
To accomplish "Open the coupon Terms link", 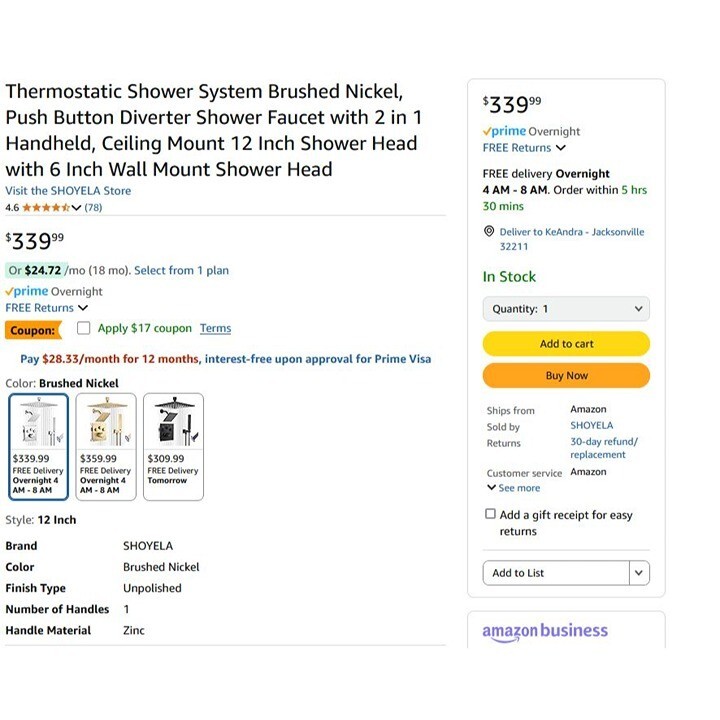I will click(x=215, y=328).
